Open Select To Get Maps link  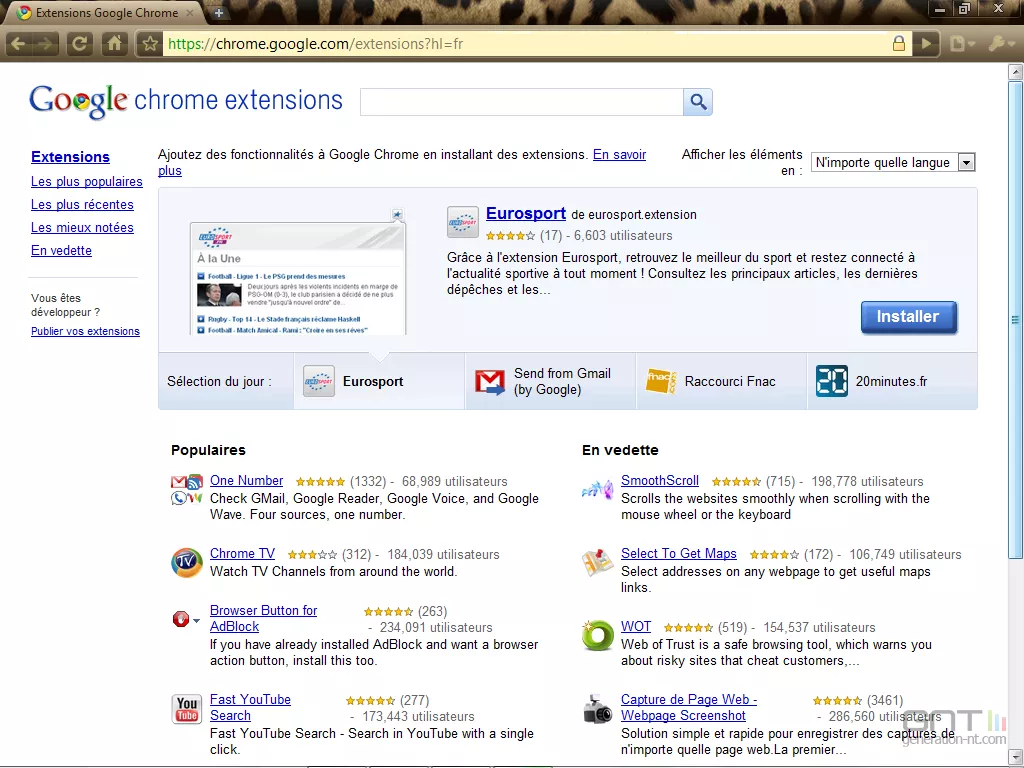679,553
